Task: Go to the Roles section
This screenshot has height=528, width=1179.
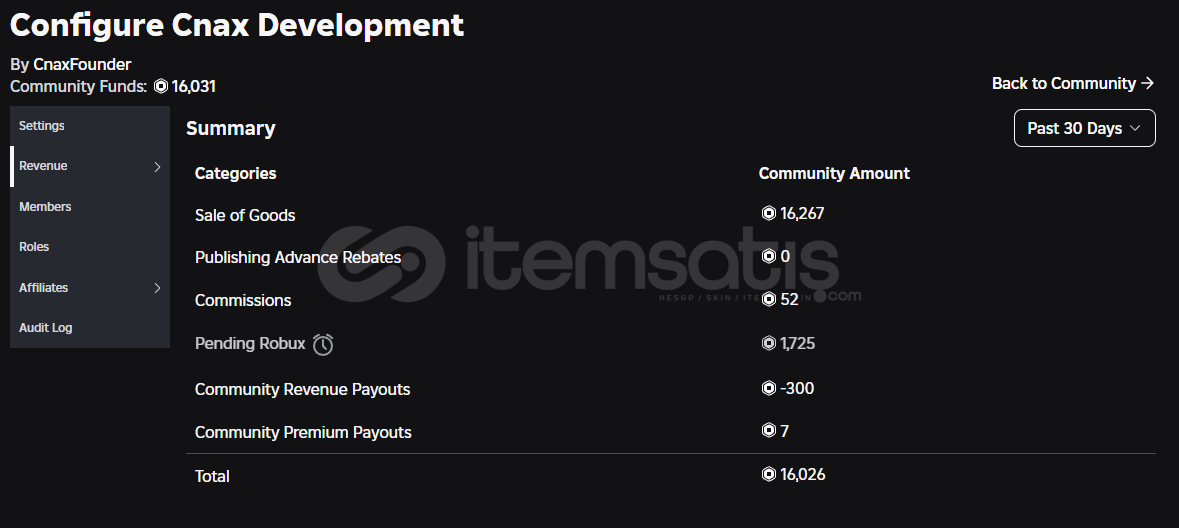Action: 89,247
